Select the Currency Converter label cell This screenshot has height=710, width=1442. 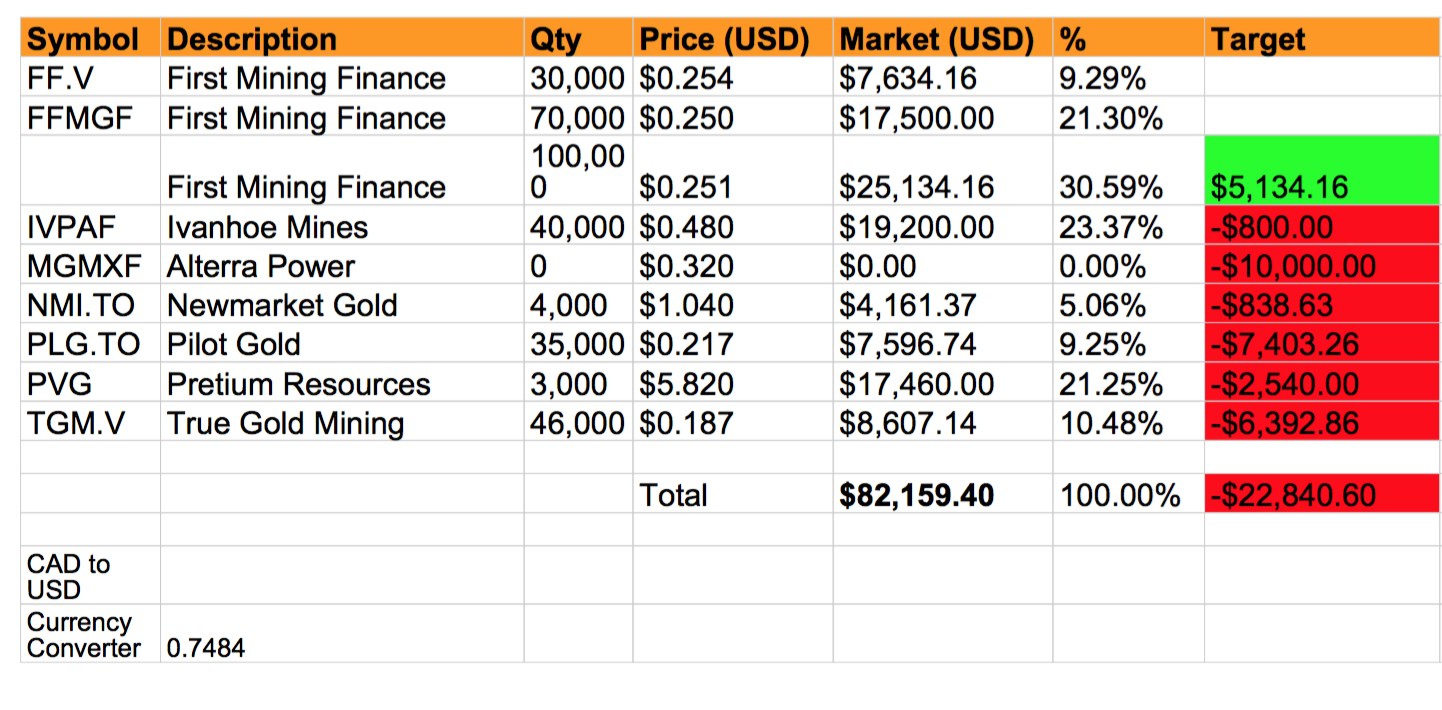[84, 635]
